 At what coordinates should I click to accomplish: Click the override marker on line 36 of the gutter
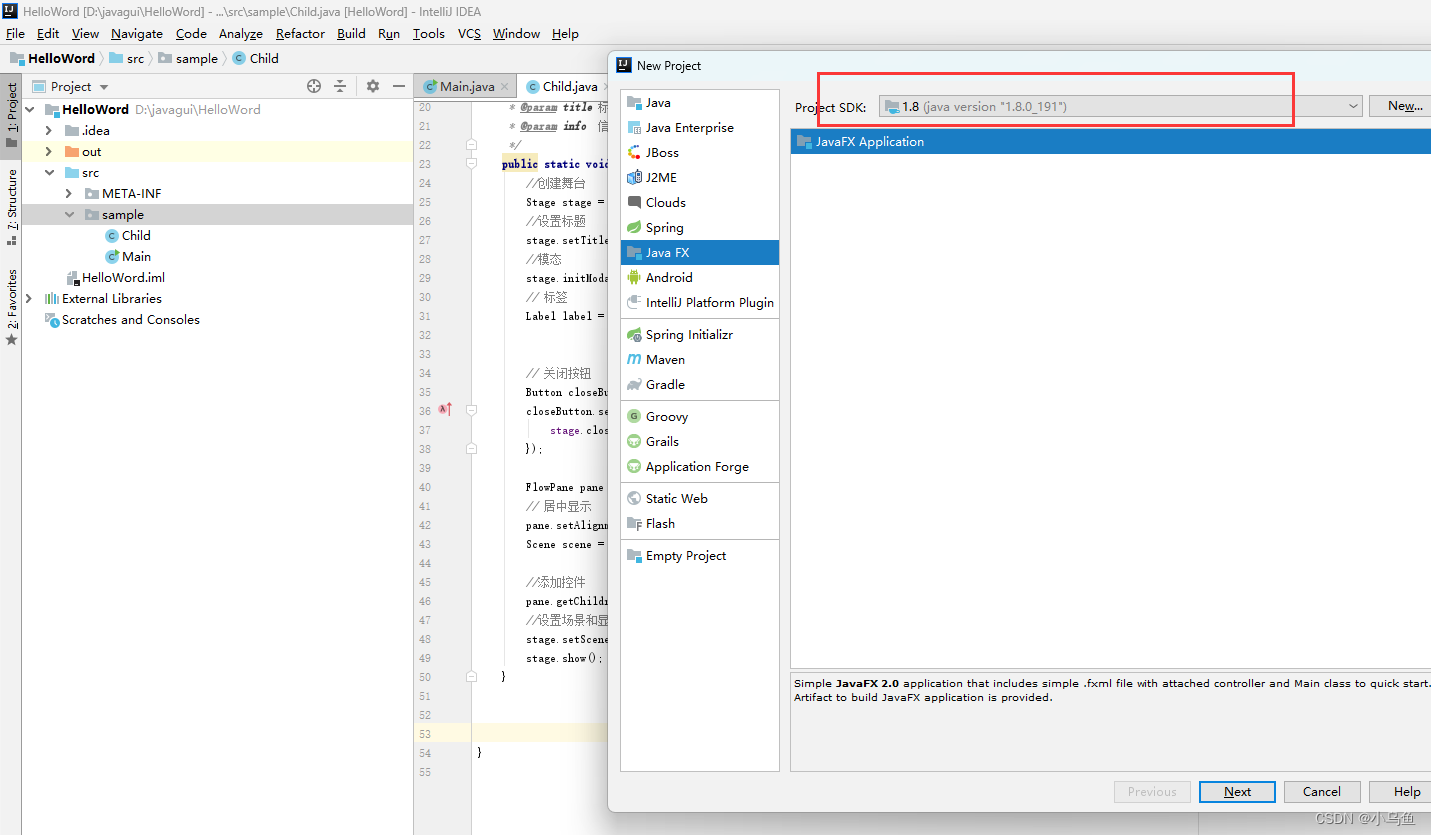445,410
